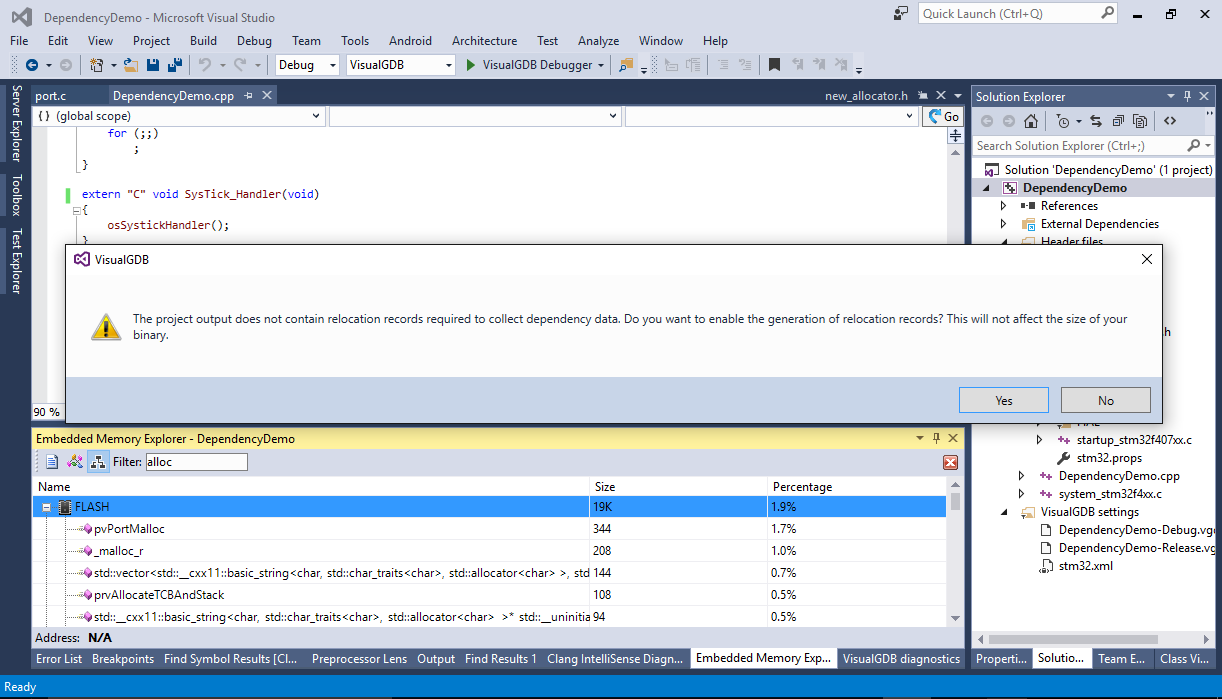
Task: Open the Server Explorer side tab
Action: (x=16, y=123)
